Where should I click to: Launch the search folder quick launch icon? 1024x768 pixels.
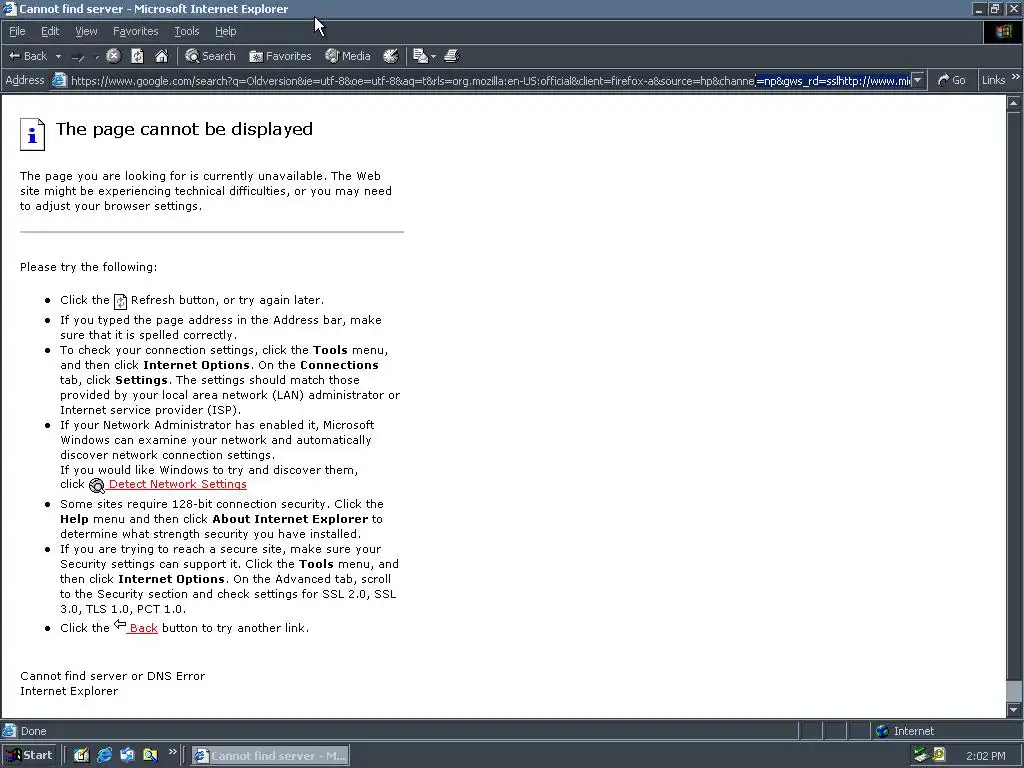pos(150,756)
